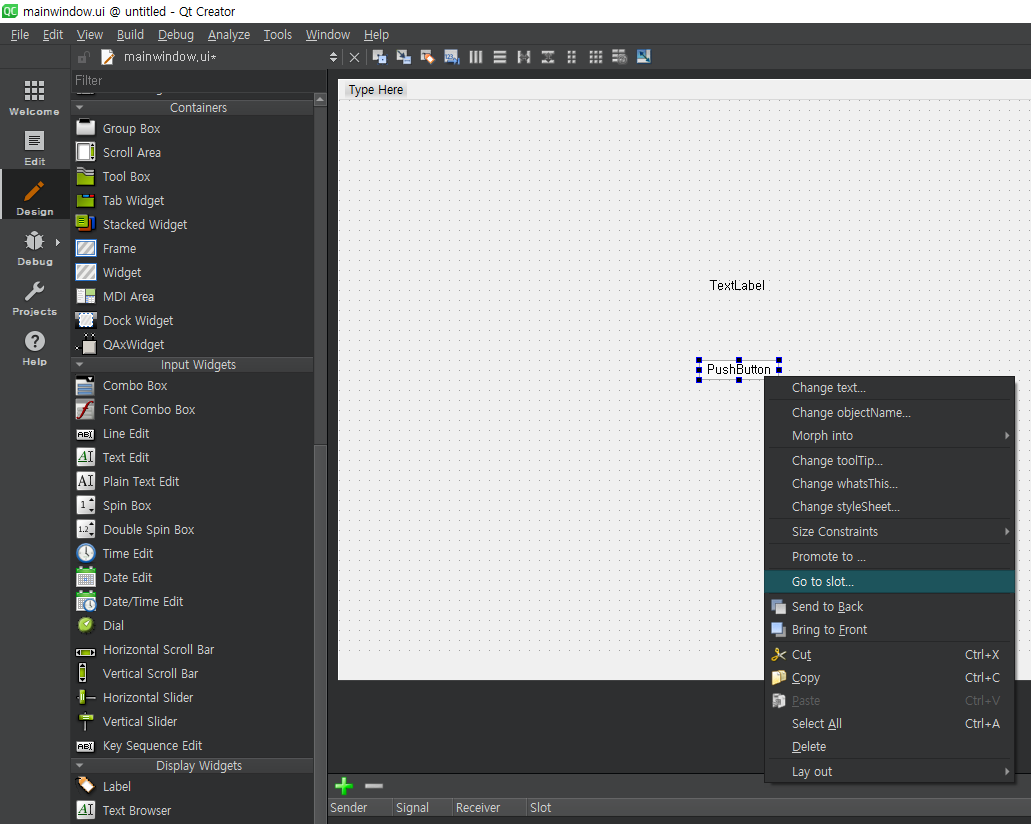Open the Build menu

tap(130, 35)
